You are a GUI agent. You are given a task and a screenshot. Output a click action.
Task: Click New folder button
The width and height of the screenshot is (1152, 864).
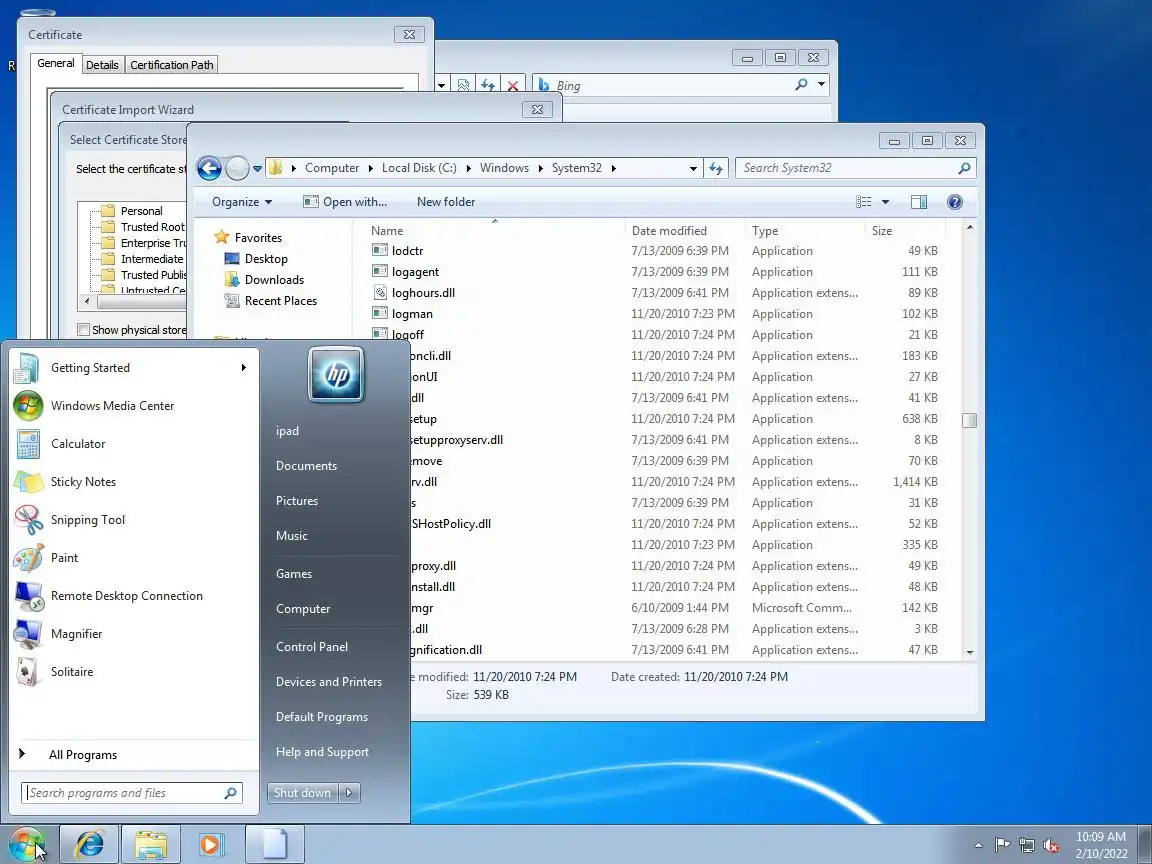pyautogui.click(x=446, y=202)
